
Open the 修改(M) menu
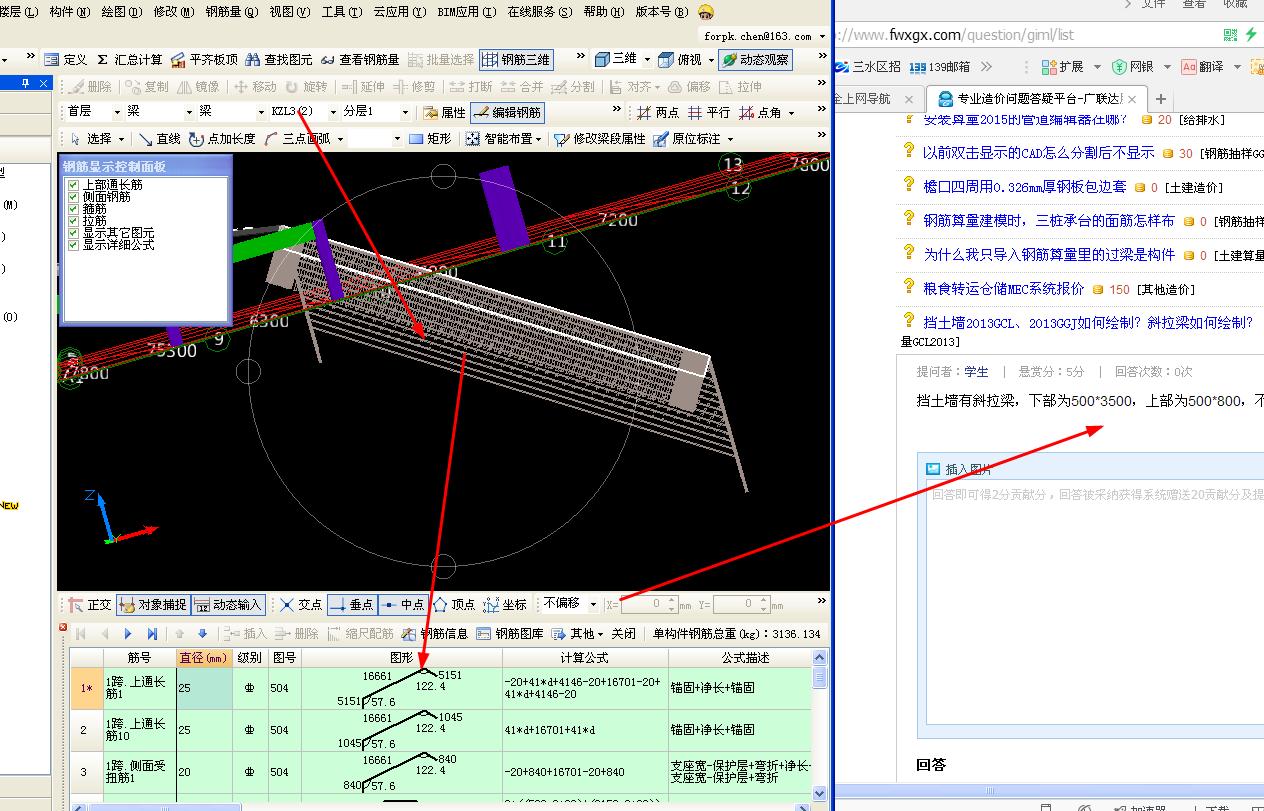[174, 11]
